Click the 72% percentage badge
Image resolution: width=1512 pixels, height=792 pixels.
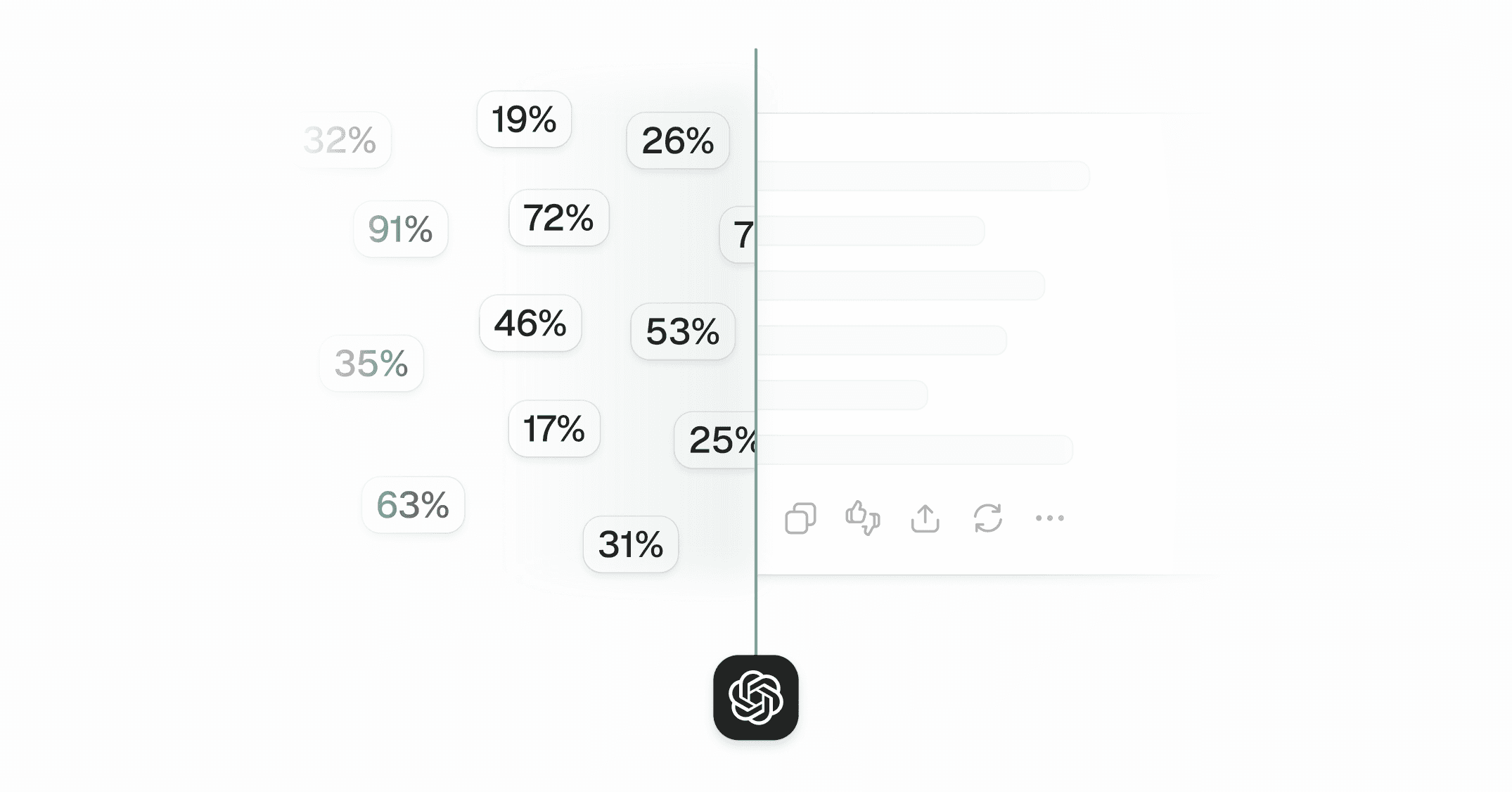559,217
